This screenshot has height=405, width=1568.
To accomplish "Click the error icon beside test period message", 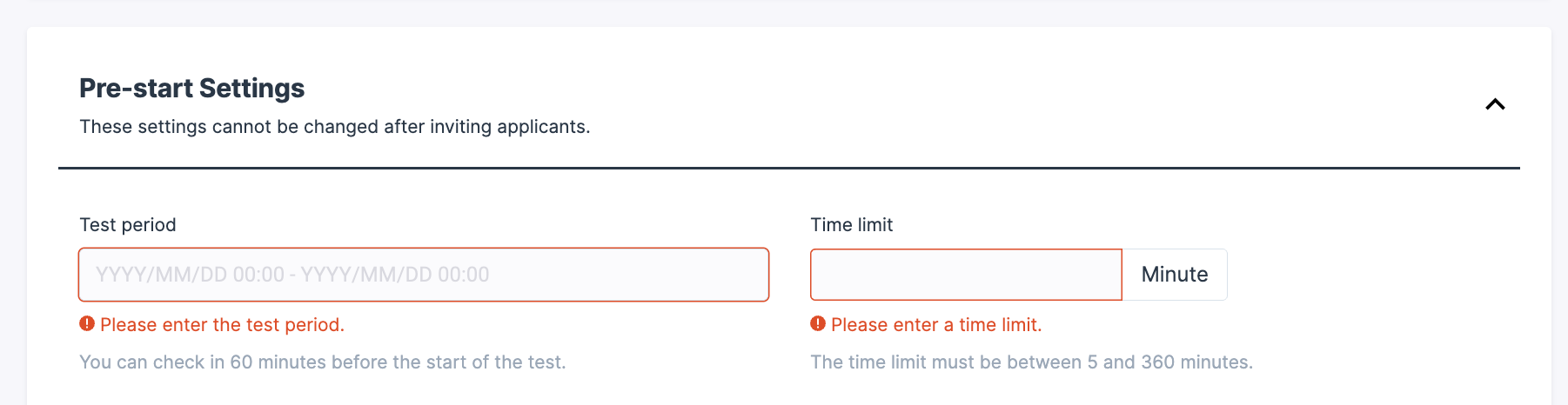I will point(87,324).
